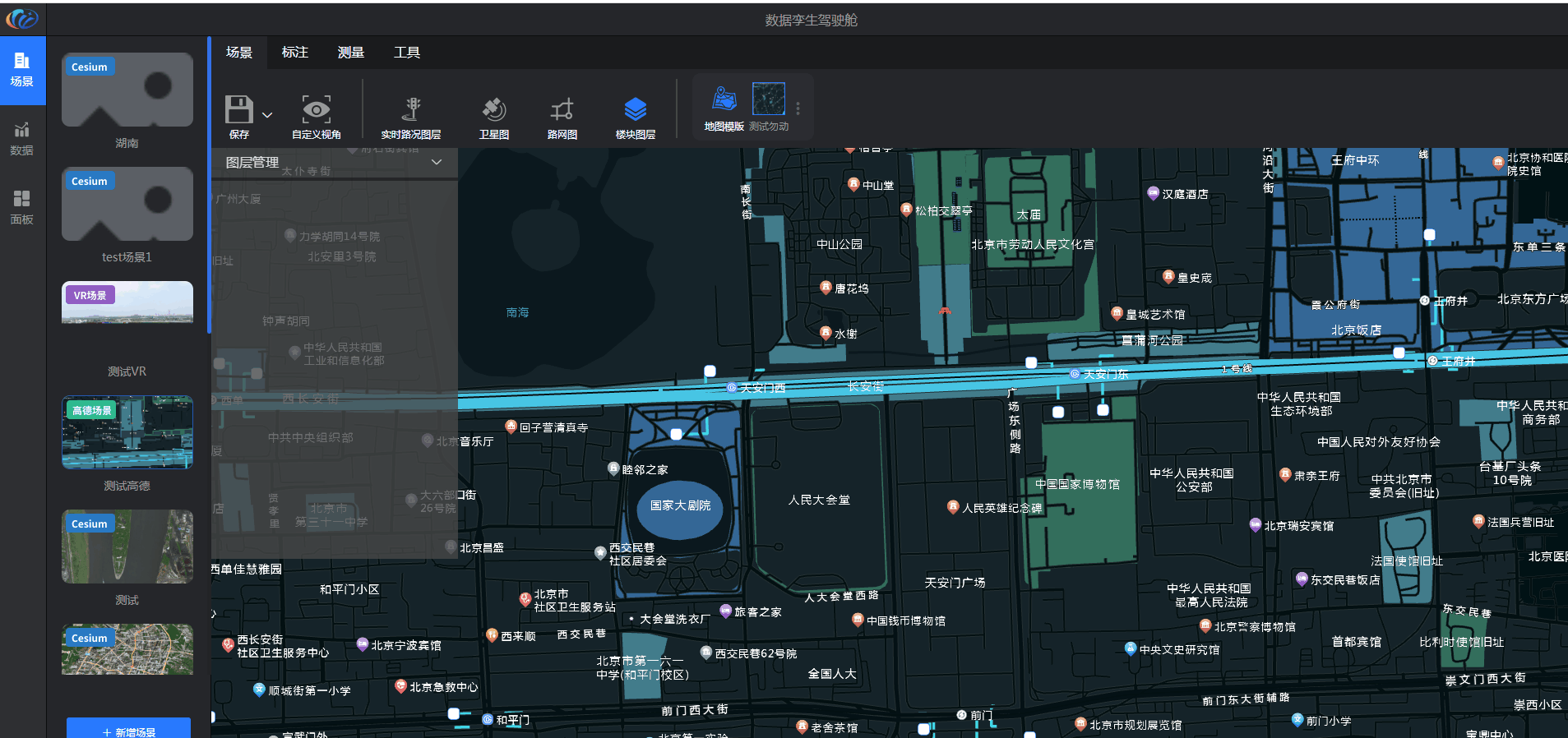Switch to the 测量 tab
This screenshot has height=738, width=1568.
click(350, 53)
